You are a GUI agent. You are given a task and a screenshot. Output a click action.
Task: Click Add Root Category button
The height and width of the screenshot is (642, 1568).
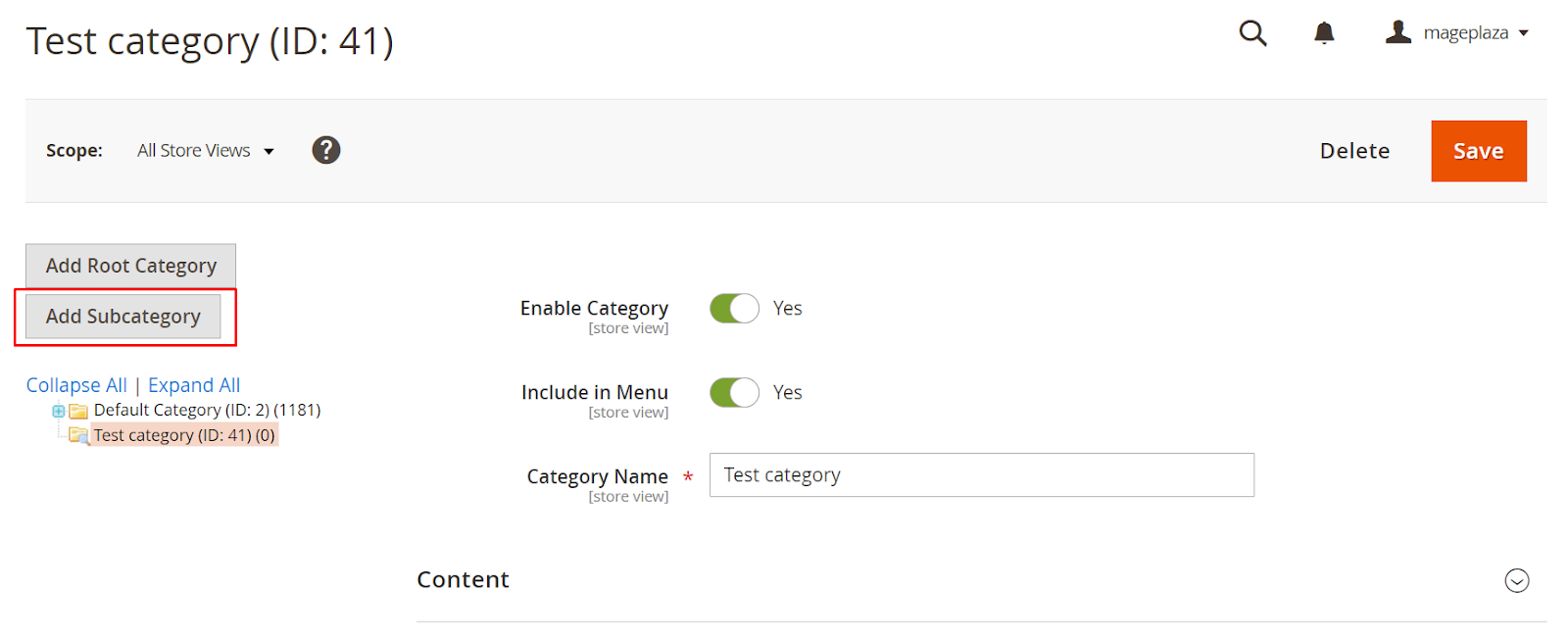tap(131, 266)
